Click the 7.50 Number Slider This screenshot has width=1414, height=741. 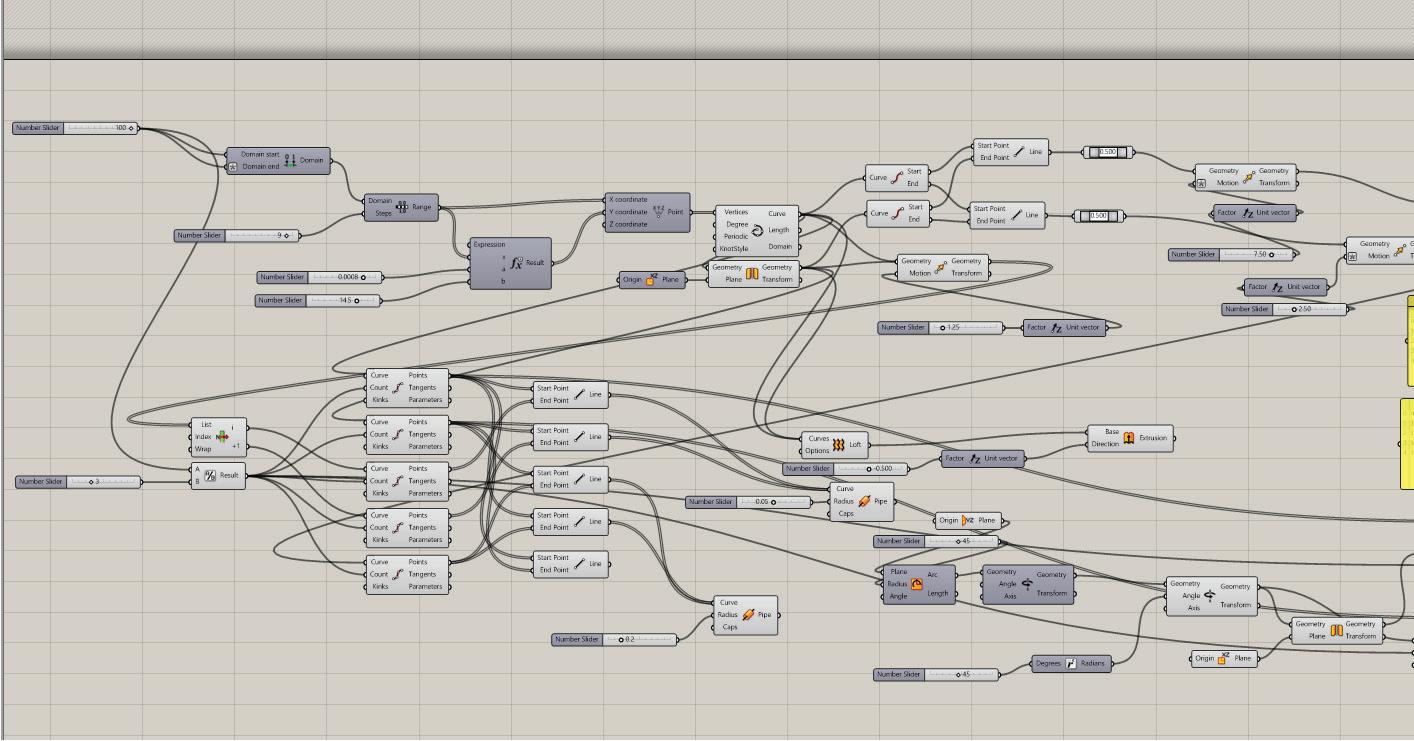1231,254
